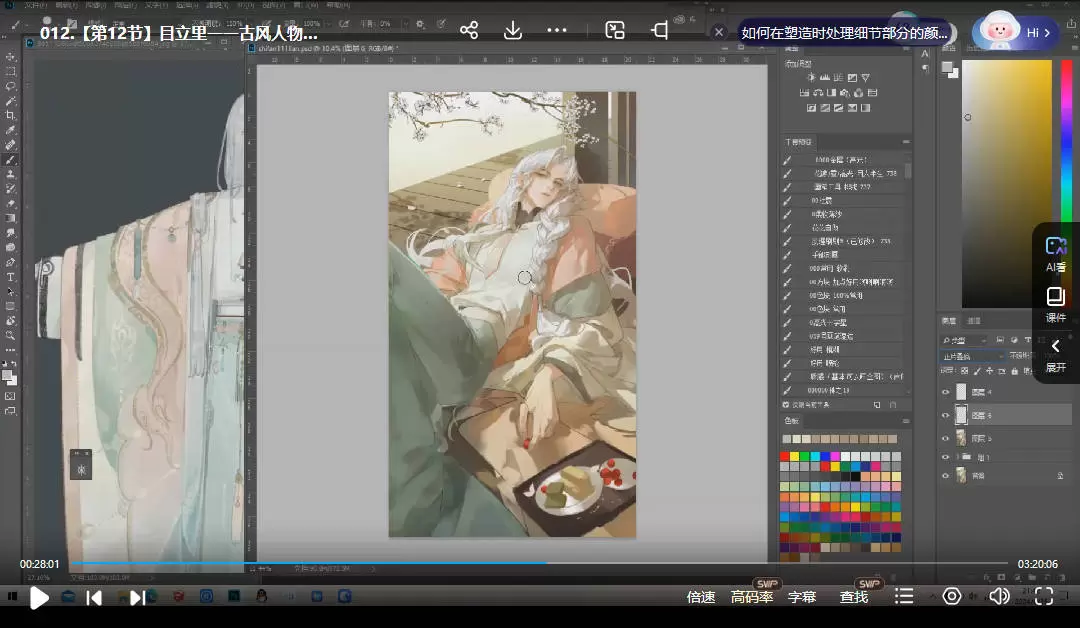1080x628 pixels.
Task: Skip to the next video
Action: coord(137,598)
